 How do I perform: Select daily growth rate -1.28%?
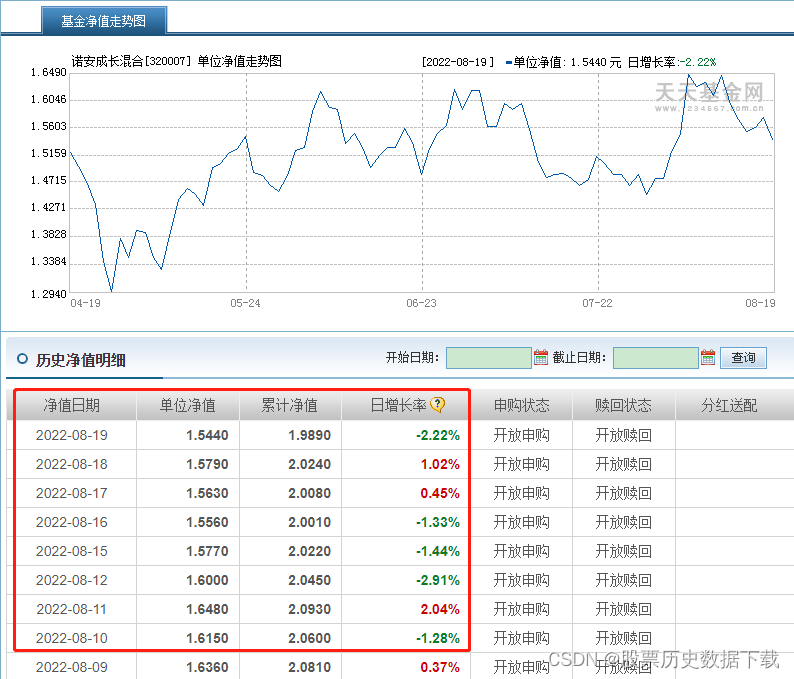[438, 638]
